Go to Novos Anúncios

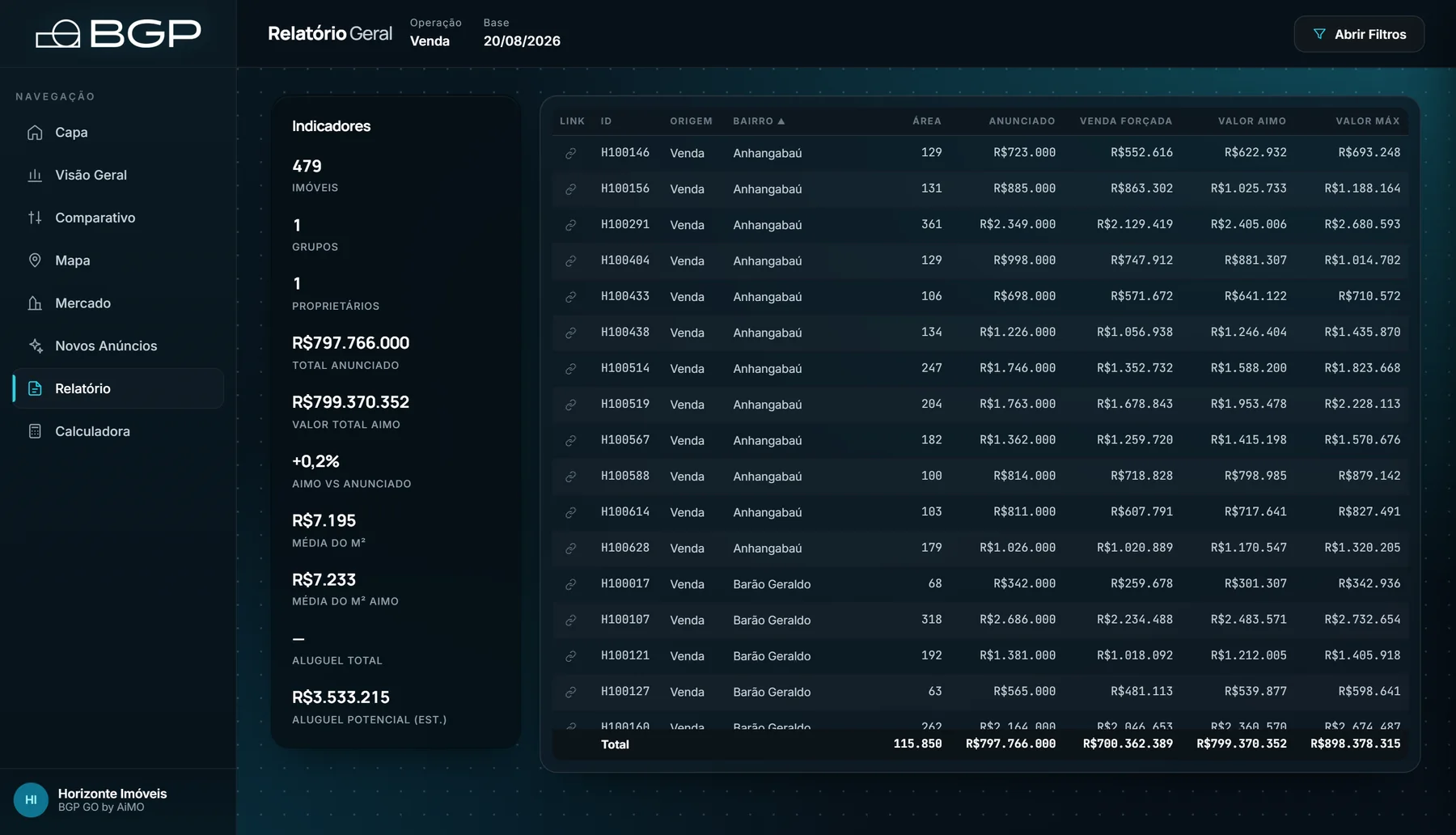[x=118, y=345]
